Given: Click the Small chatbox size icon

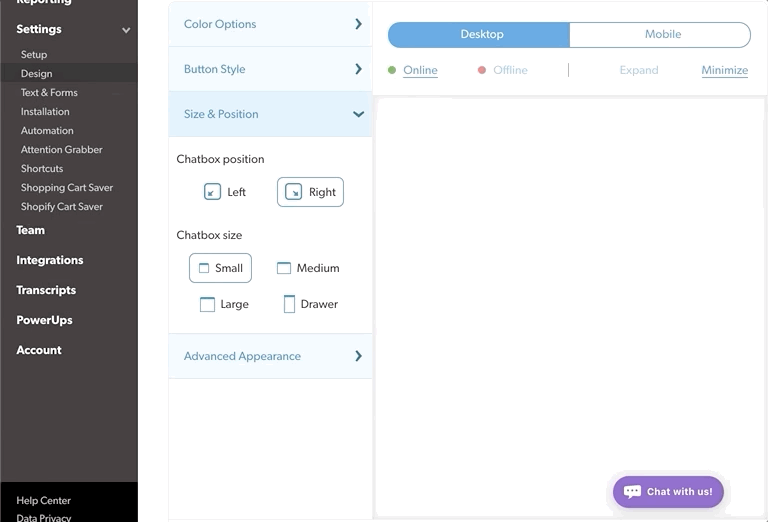Looking at the screenshot, I should pyautogui.click(x=204, y=268).
